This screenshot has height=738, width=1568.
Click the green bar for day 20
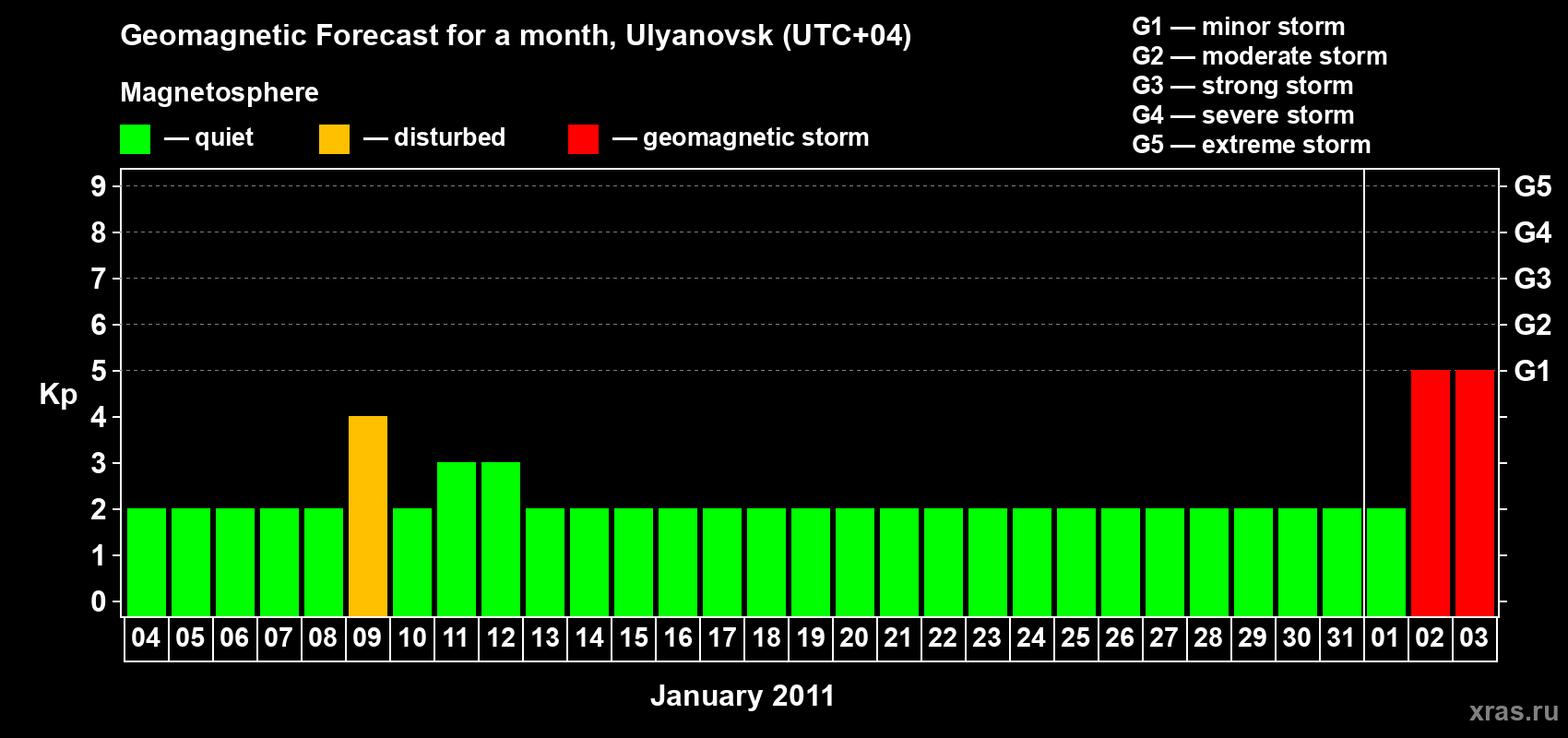point(855,562)
